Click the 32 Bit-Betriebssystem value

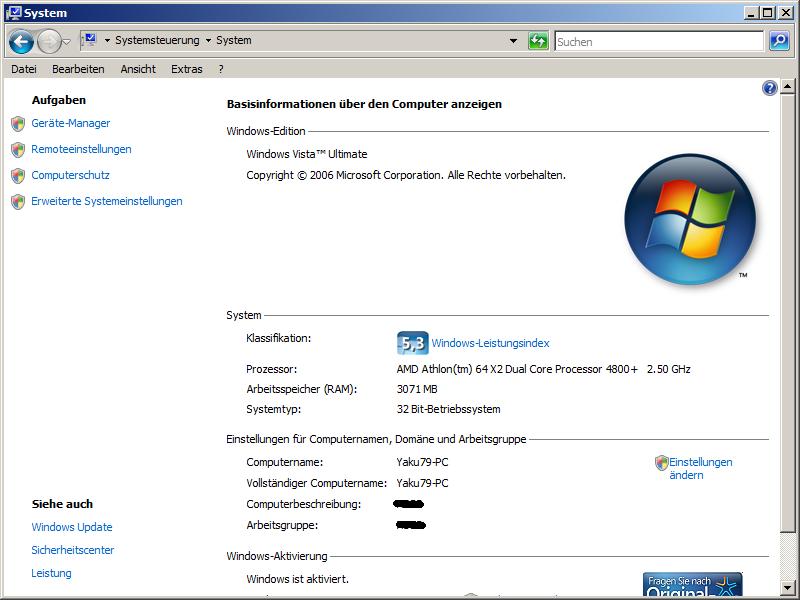448,409
